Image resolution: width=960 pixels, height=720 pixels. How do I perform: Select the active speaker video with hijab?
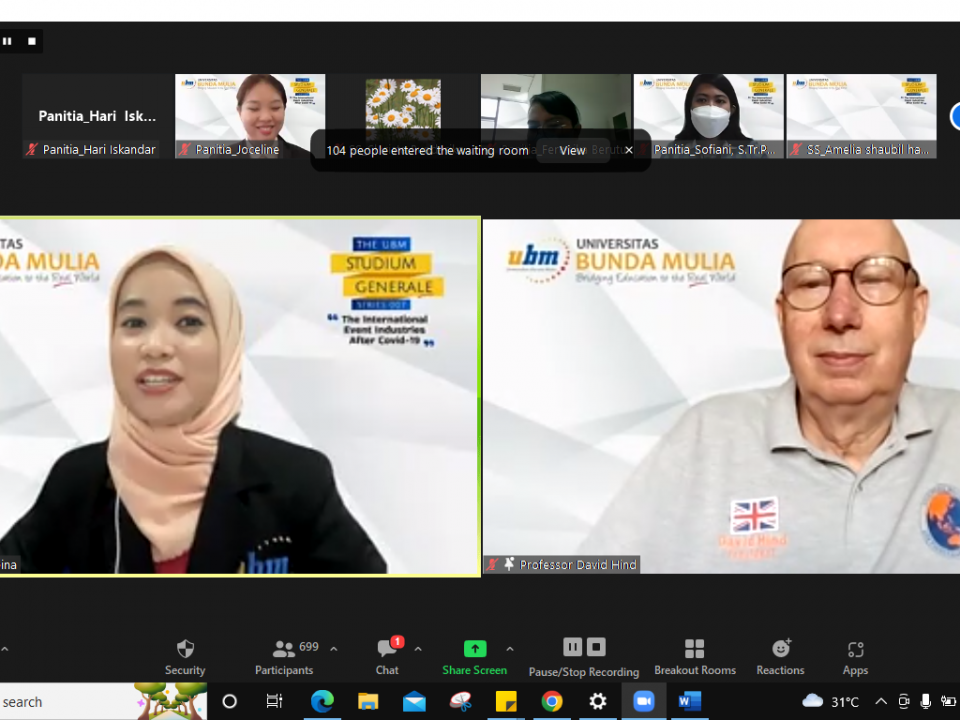(239, 397)
